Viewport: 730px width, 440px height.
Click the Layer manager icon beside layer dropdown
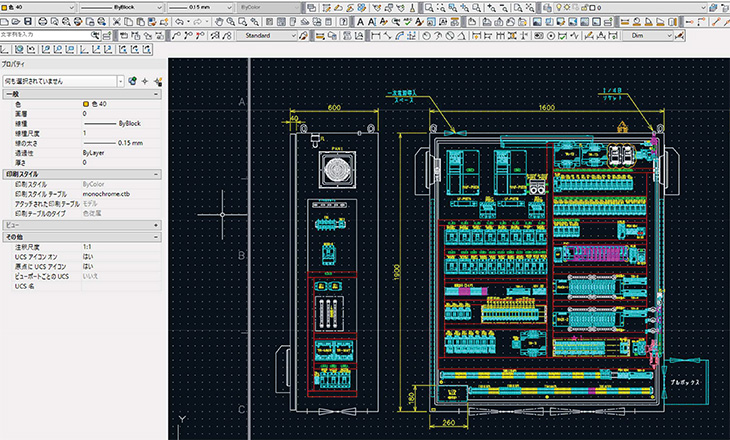547,8
